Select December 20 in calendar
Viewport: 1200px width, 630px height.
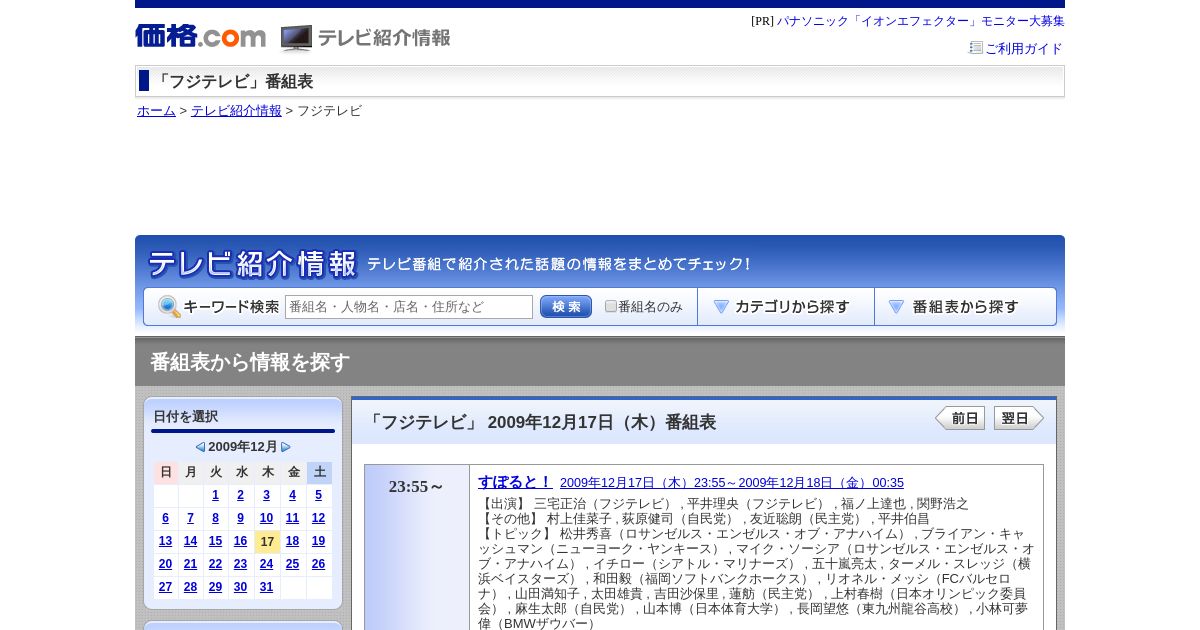pos(165,564)
